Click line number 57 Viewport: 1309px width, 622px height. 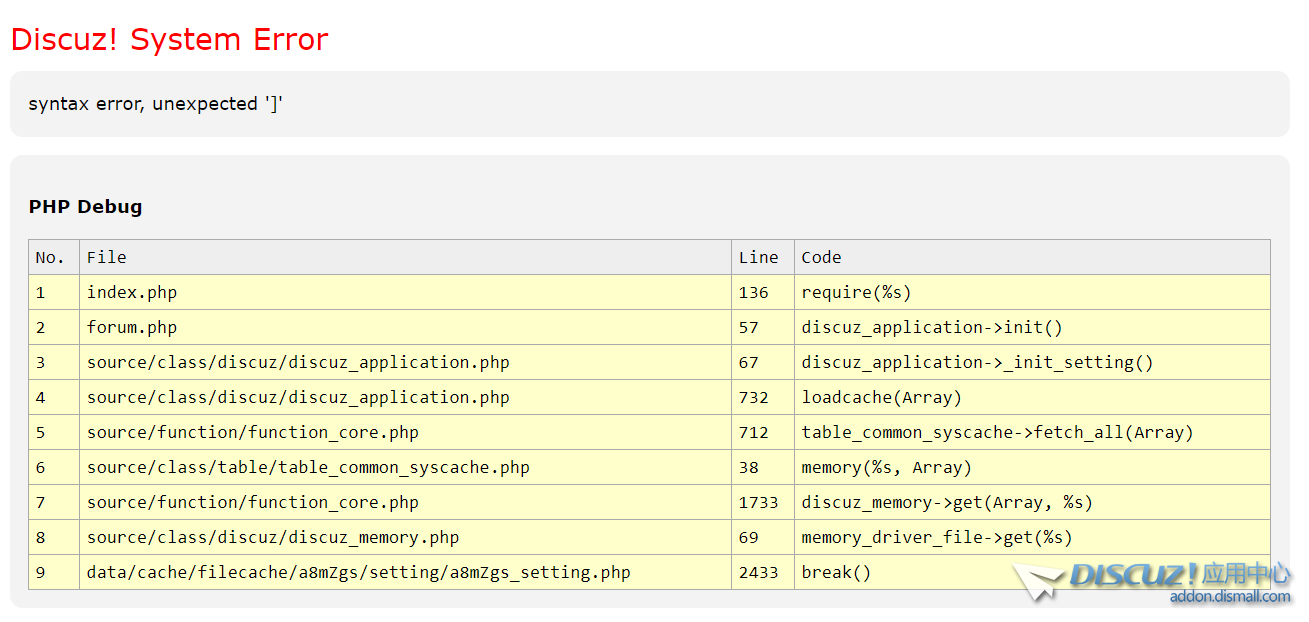(x=763, y=327)
